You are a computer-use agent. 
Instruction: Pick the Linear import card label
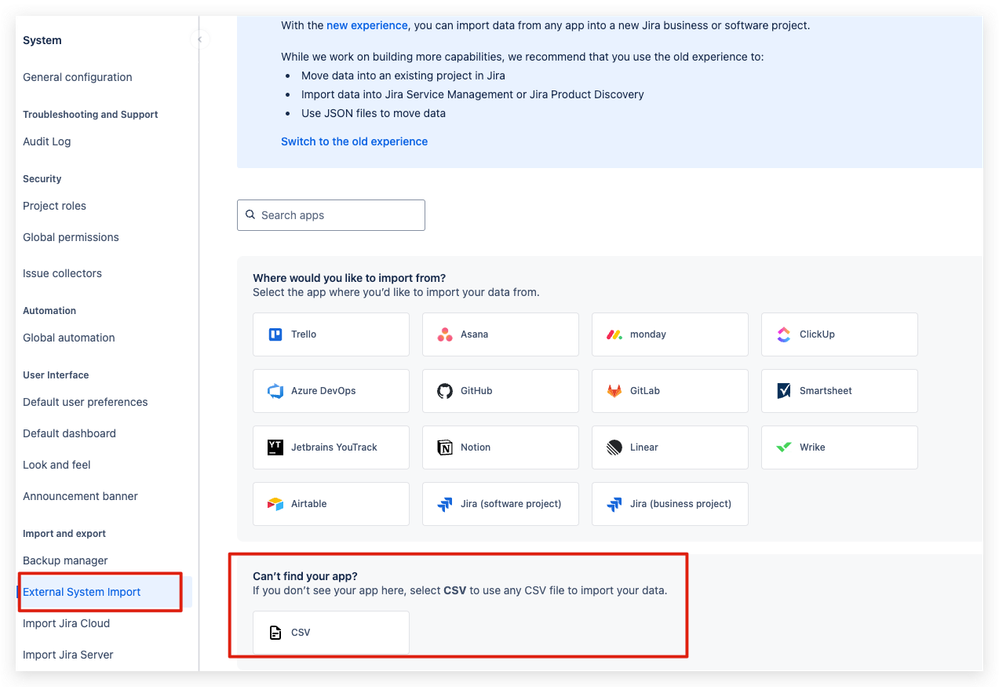point(644,447)
